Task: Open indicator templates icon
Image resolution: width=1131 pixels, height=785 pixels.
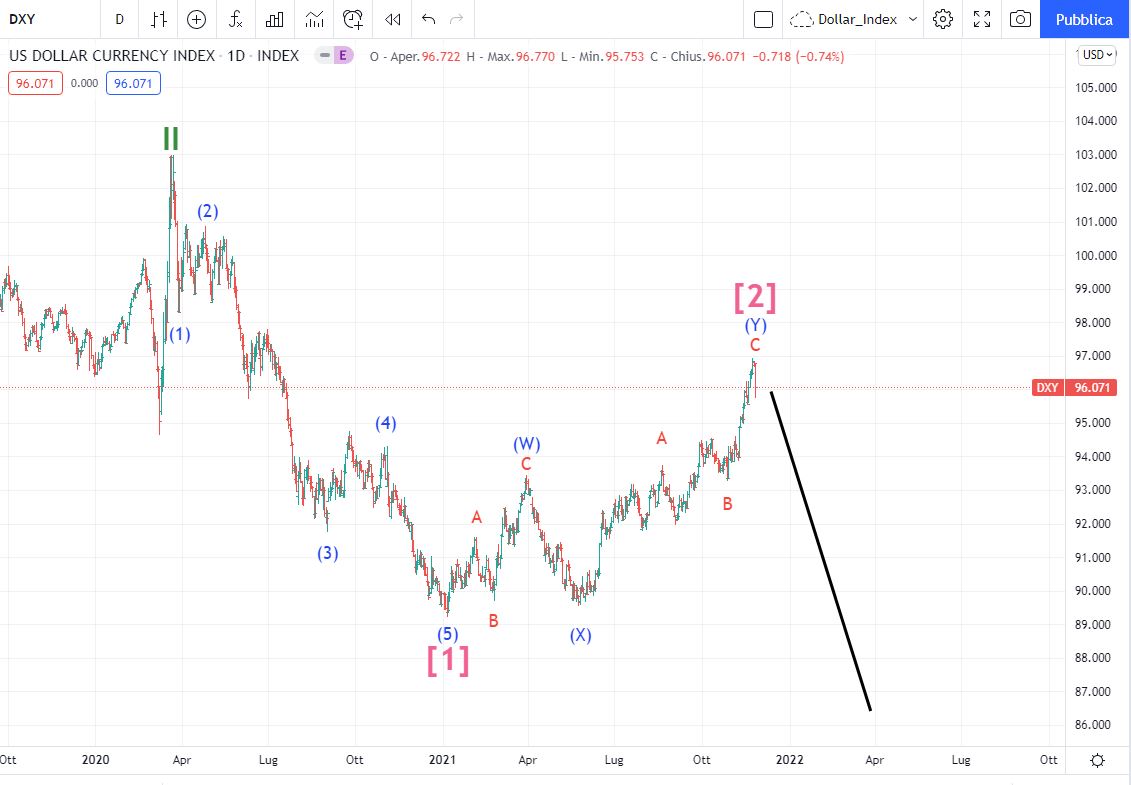Action: [x=314, y=19]
